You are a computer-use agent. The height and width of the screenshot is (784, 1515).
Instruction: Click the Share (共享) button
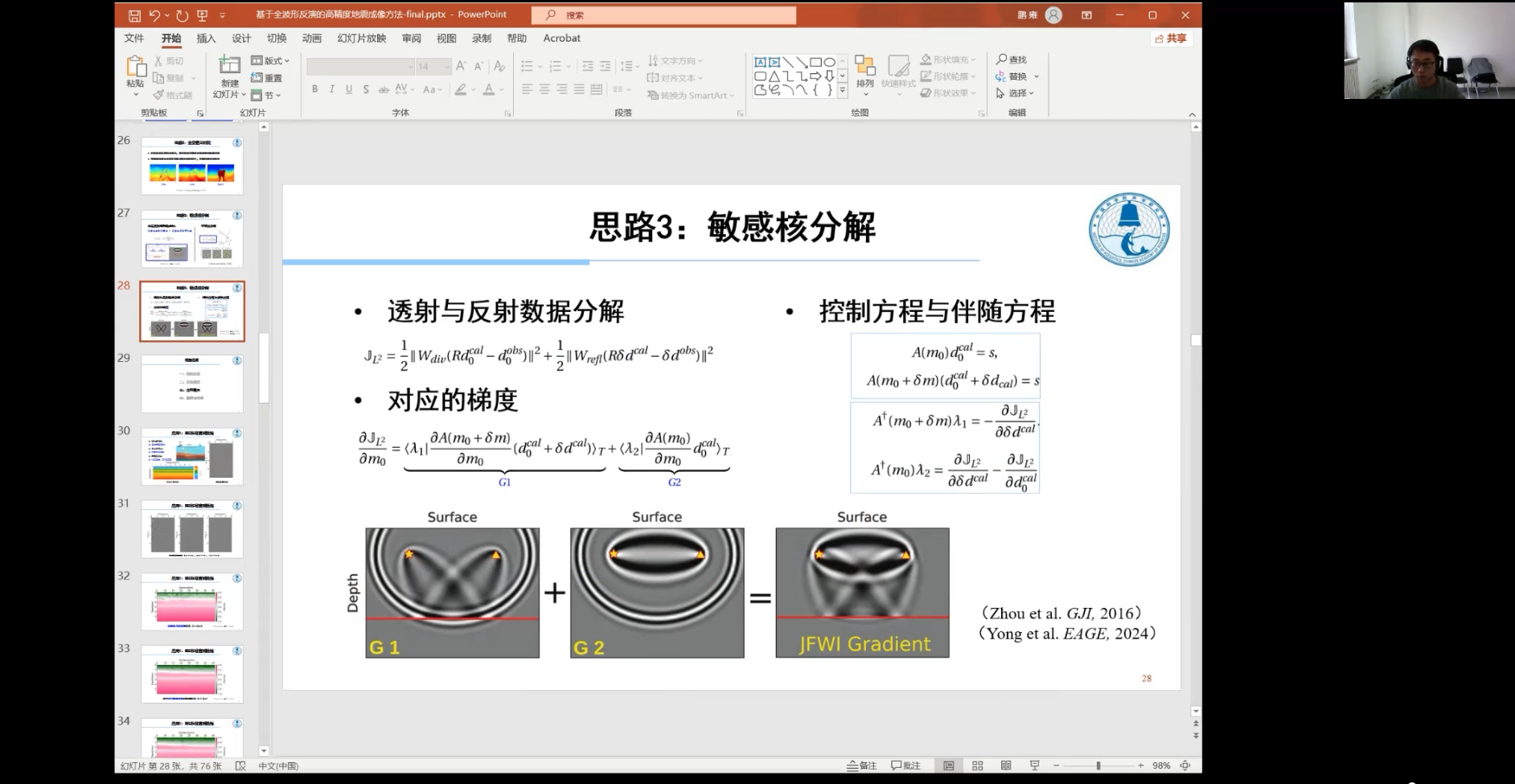1171,38
